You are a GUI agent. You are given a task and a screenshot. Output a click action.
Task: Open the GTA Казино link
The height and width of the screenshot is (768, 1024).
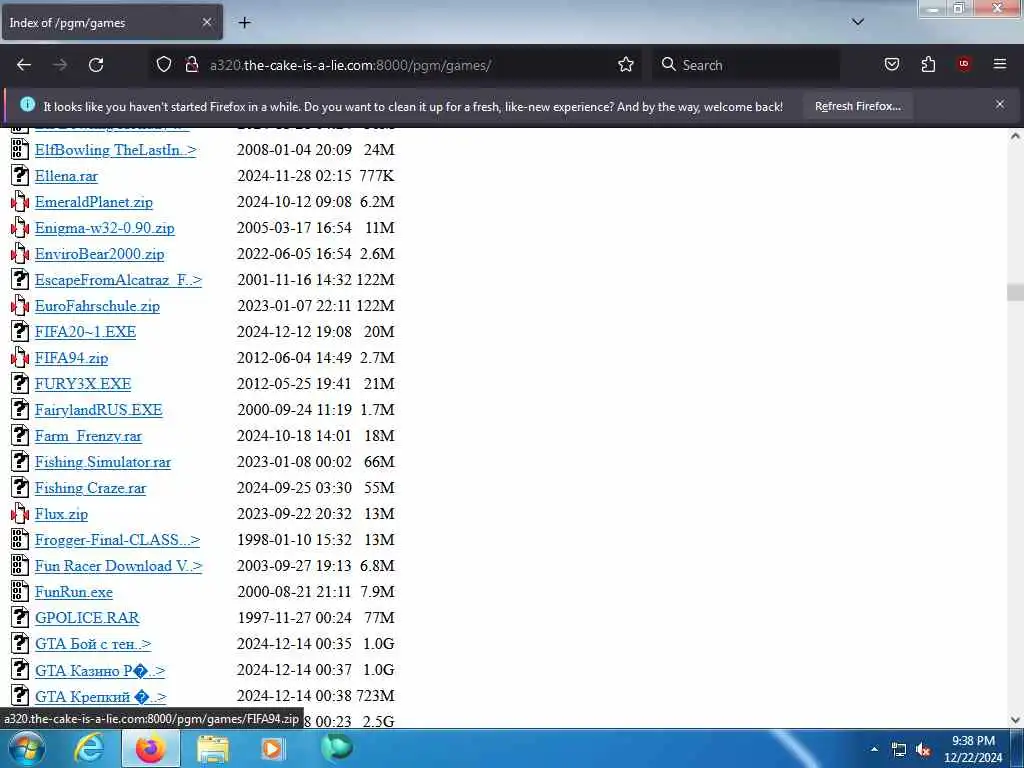[100, 670]
